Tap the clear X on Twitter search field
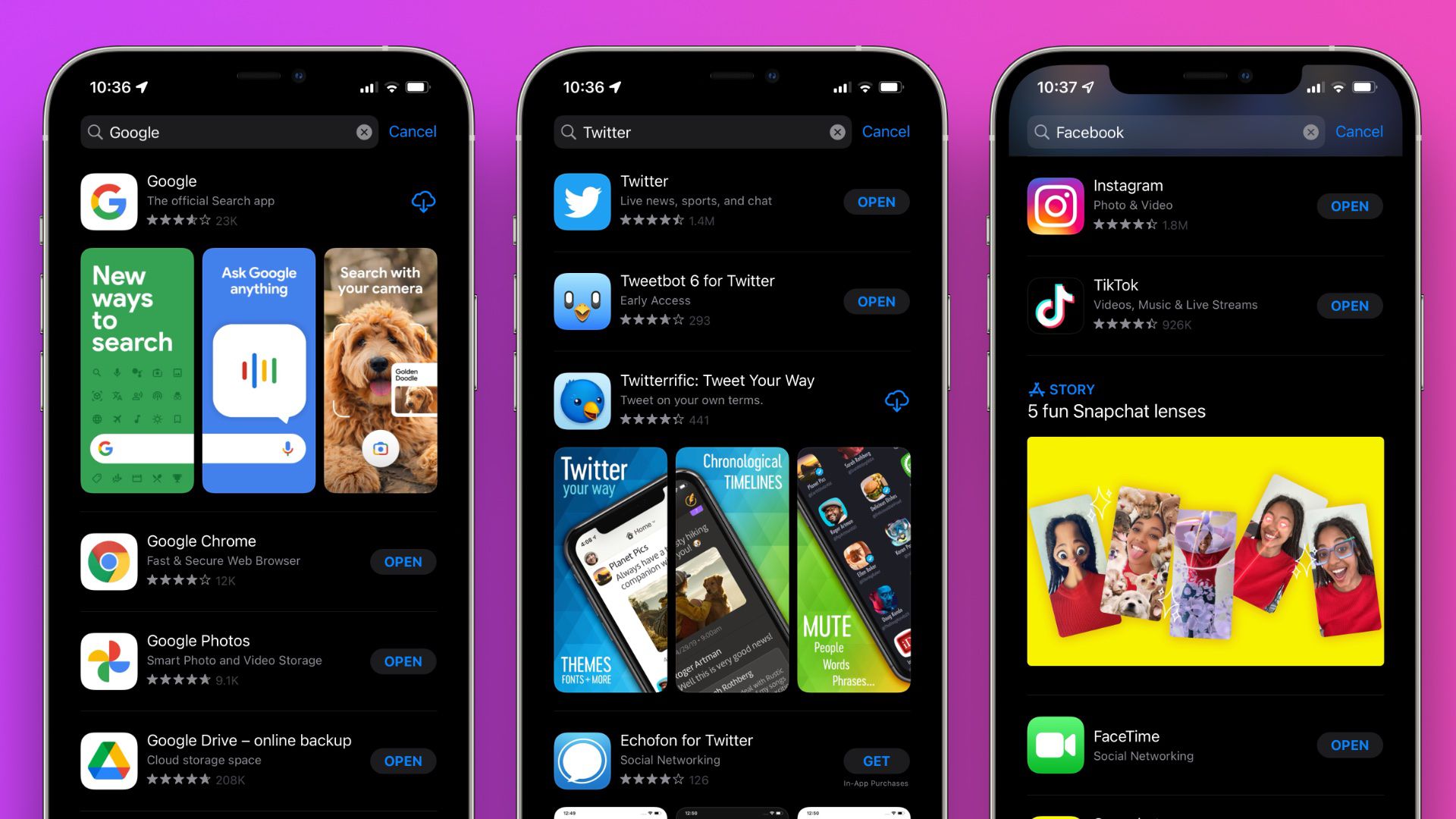 838,131
